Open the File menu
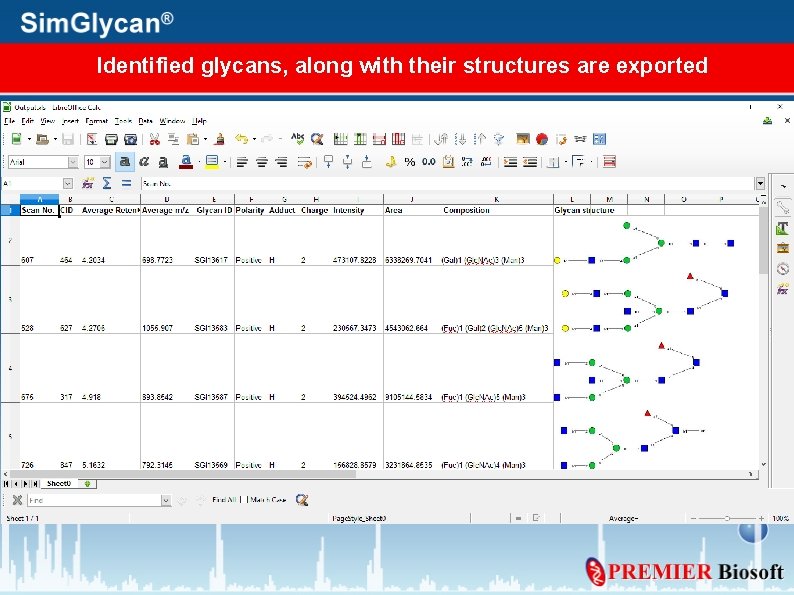Image resolution: width=794 pixels, height=595 pixels. coord(10,121)
